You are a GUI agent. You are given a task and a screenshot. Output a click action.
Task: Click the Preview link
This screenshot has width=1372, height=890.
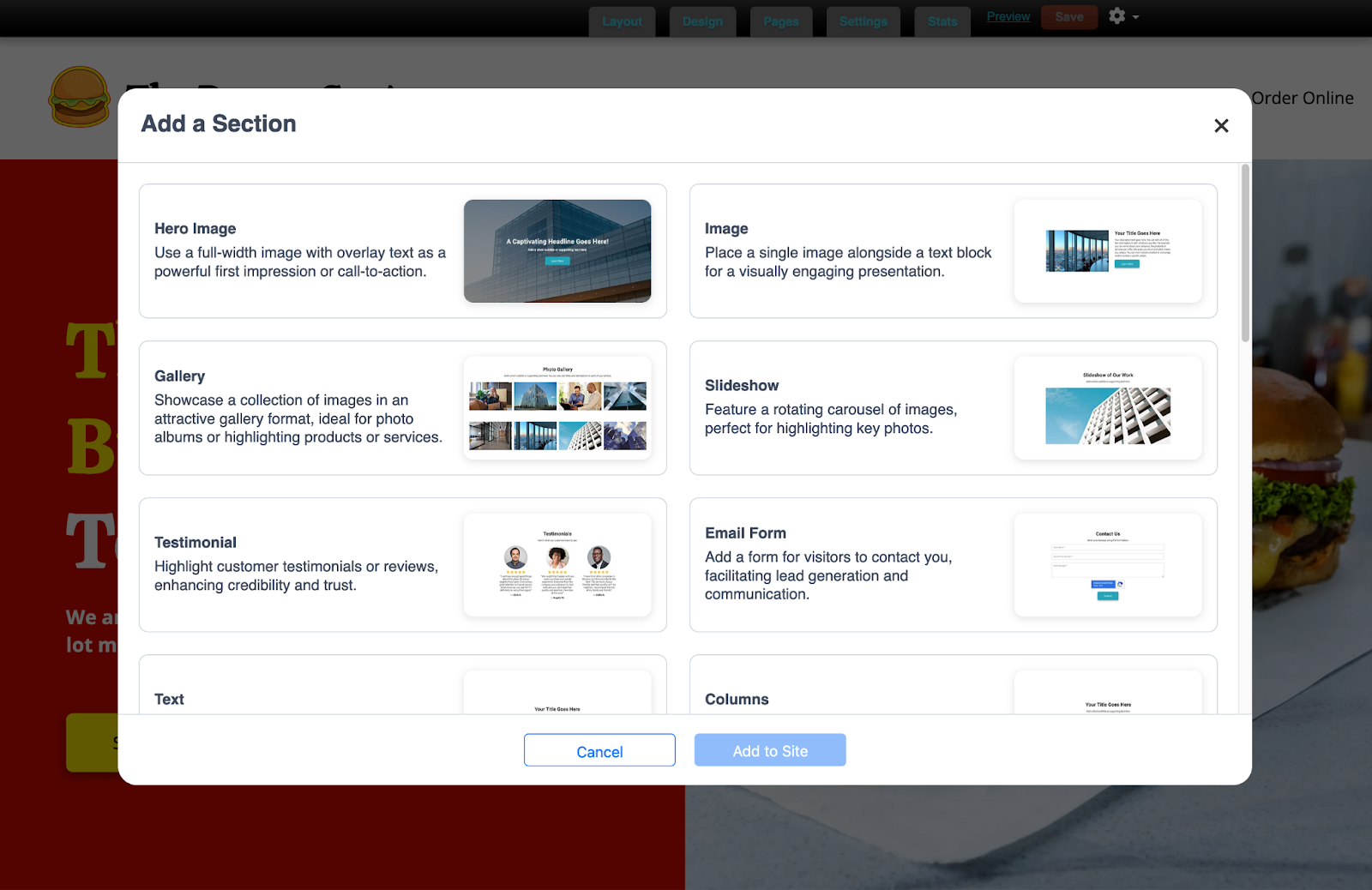(x=1008, y=16)
